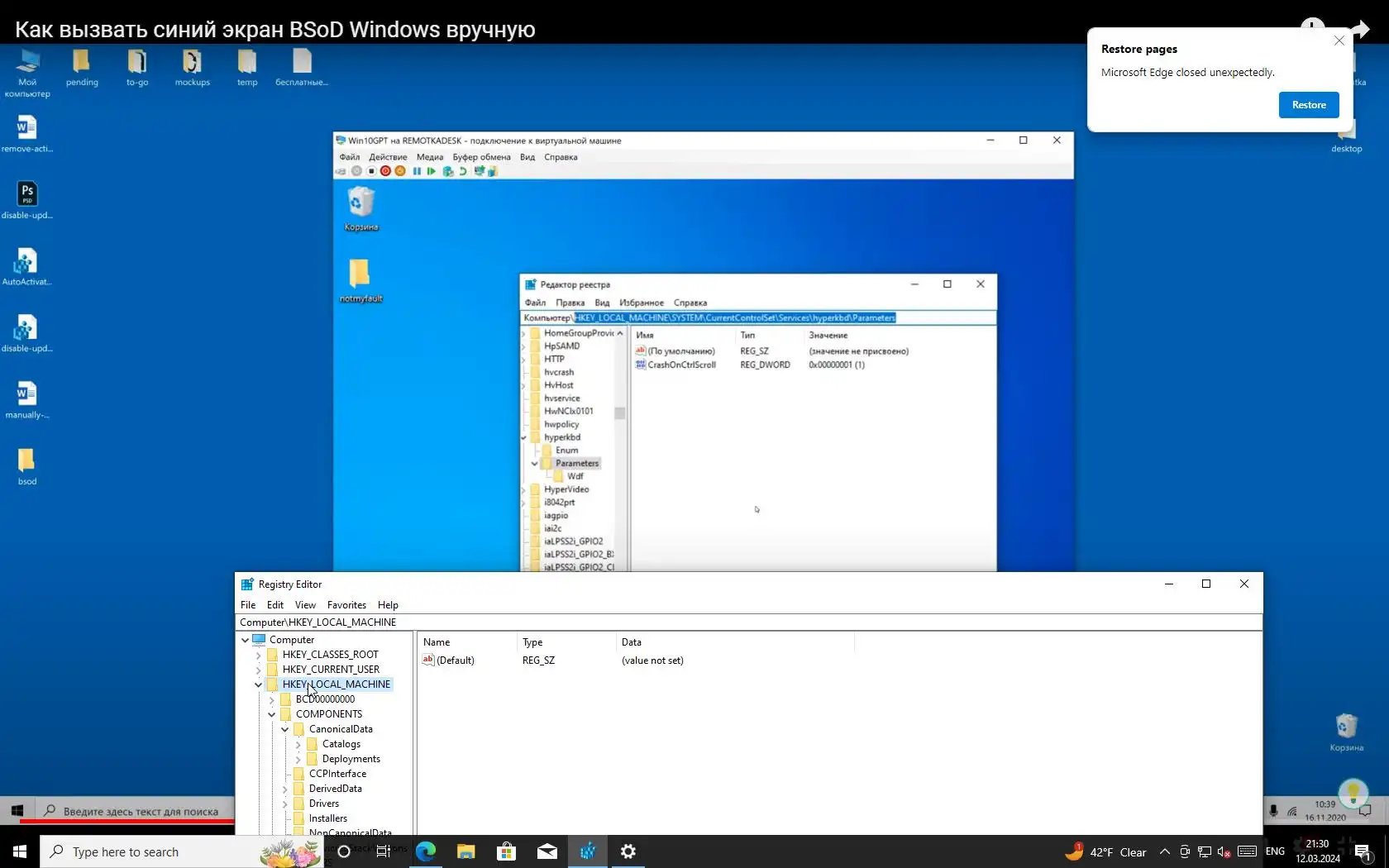Click the Turn Off square VM toolbar icon
Viewport: 1389px width, 868px height.
tap(371, 171)
